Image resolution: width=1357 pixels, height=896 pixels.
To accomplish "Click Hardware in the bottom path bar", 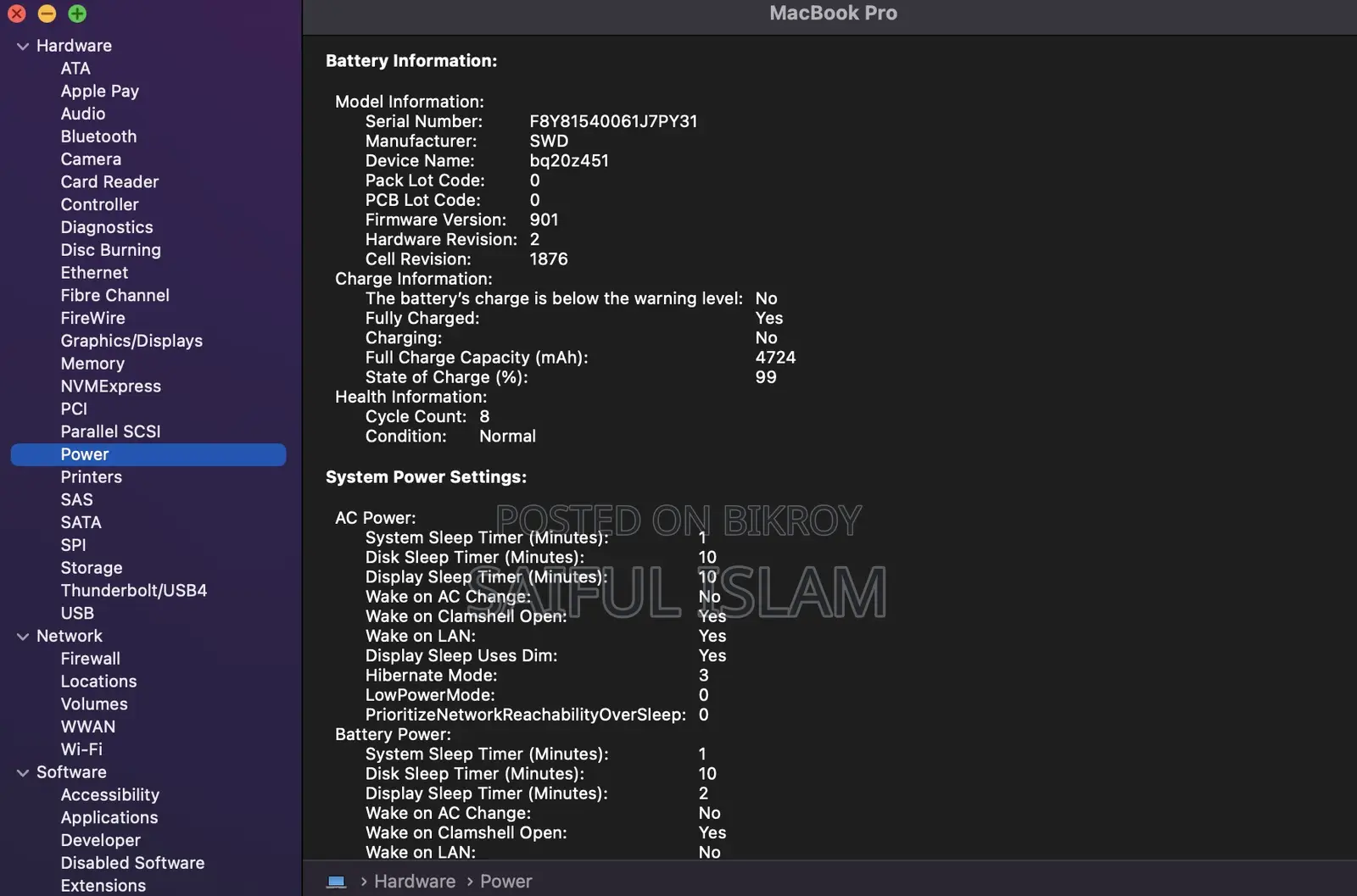I will [x=415, y=882].
